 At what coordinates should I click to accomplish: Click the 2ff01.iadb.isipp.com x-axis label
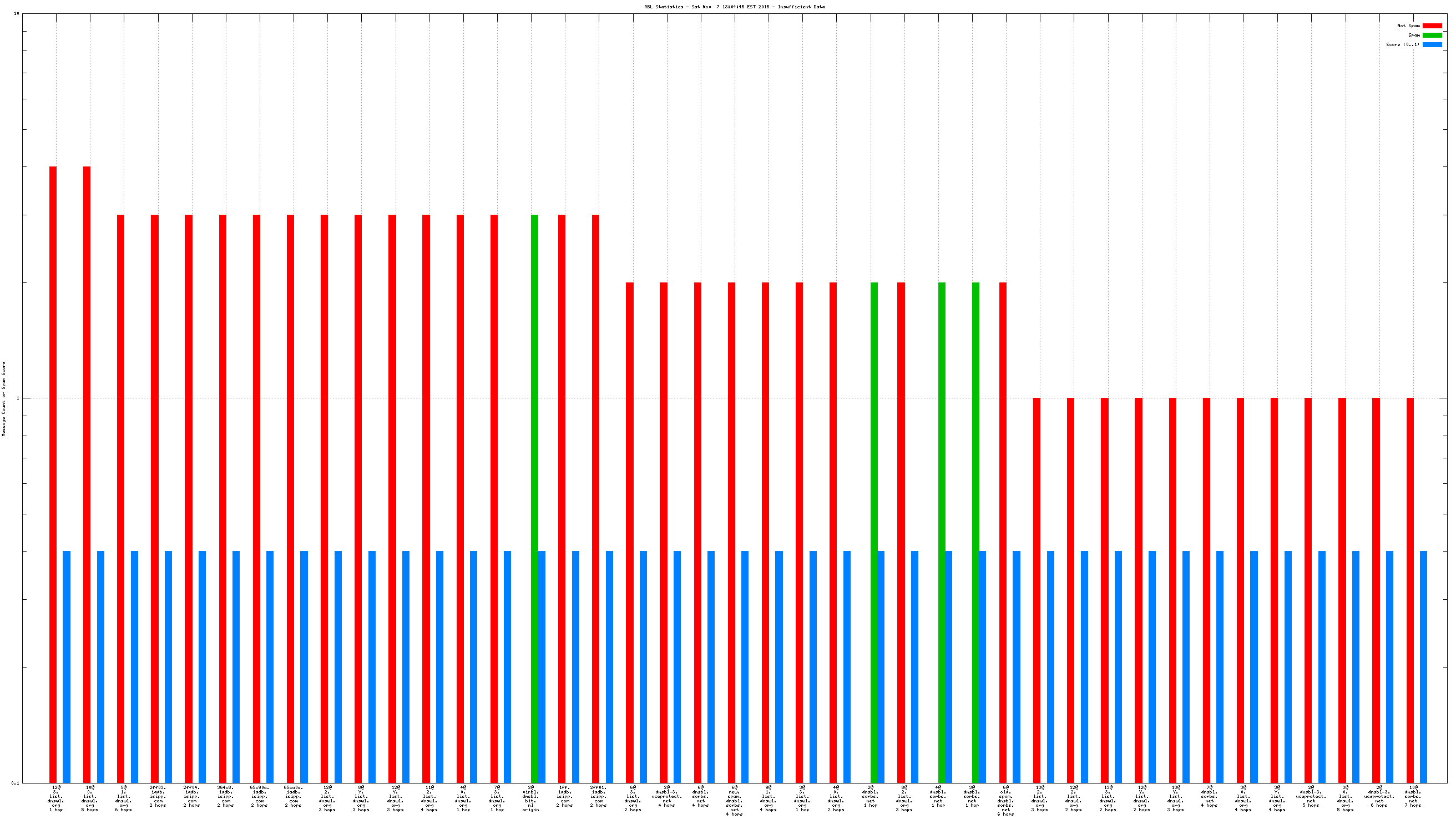tap(599, 796)
